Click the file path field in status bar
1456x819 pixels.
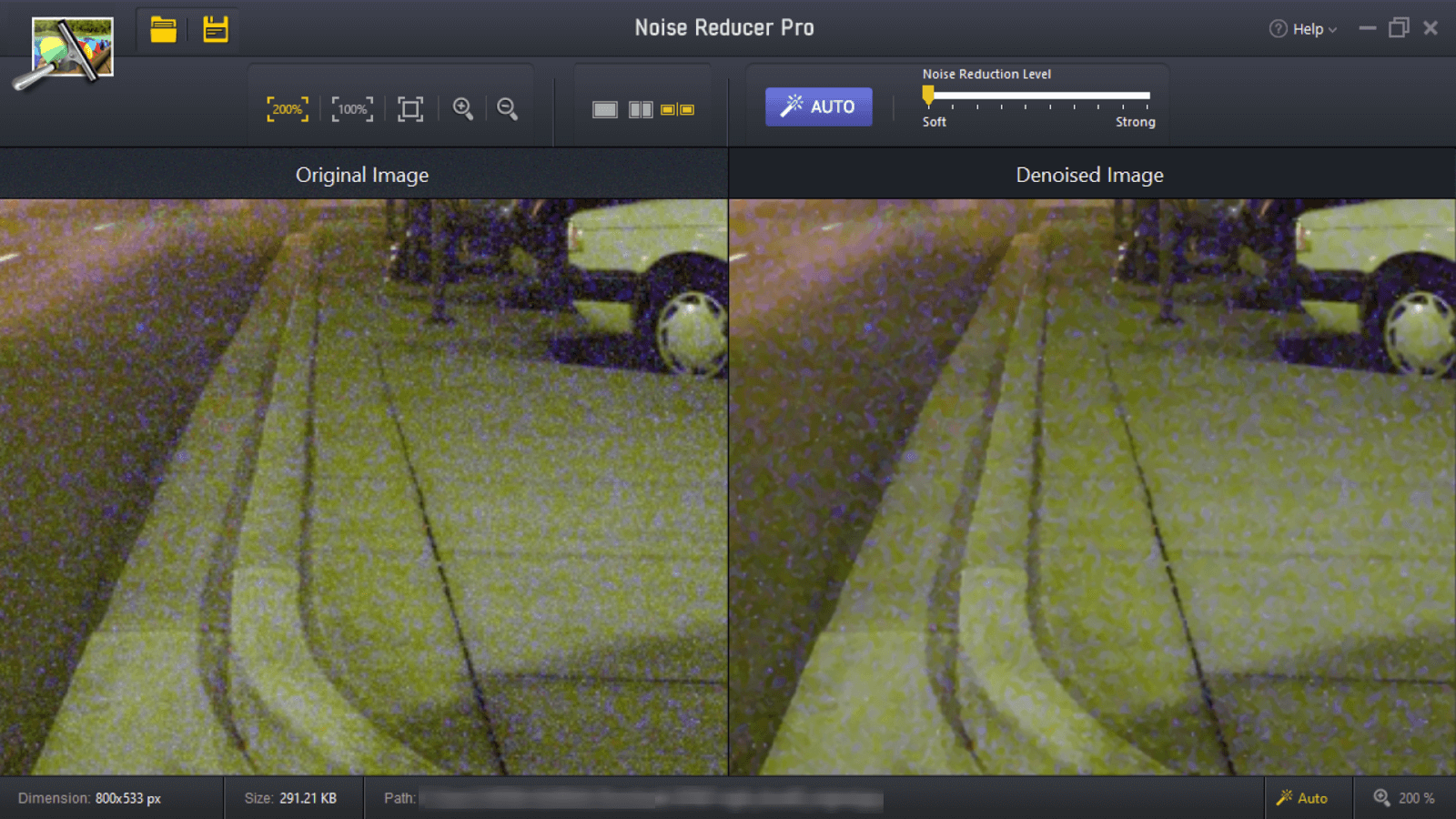(651, 799)
